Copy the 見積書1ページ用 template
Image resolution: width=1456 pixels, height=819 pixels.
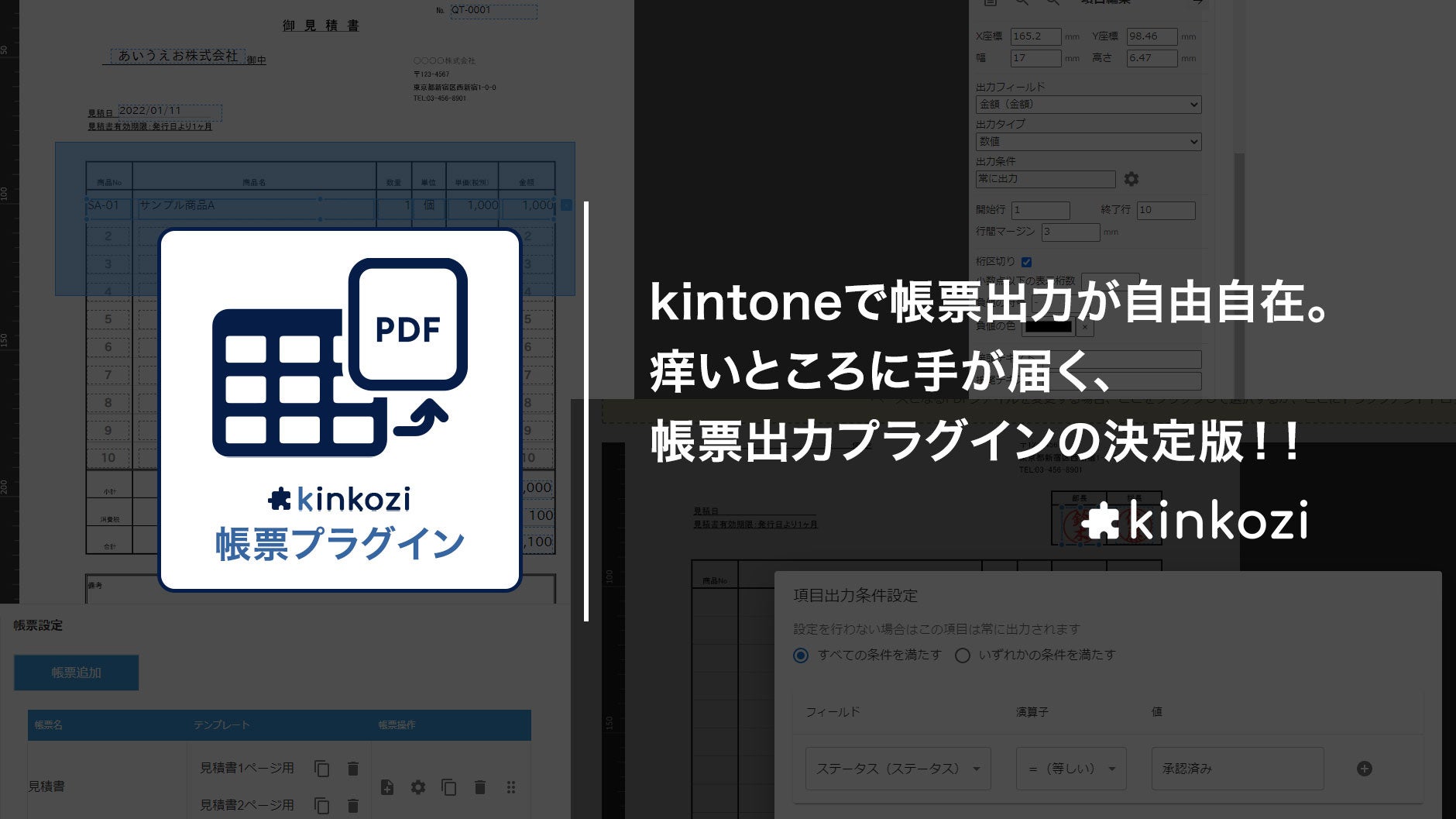coord(321,768)
